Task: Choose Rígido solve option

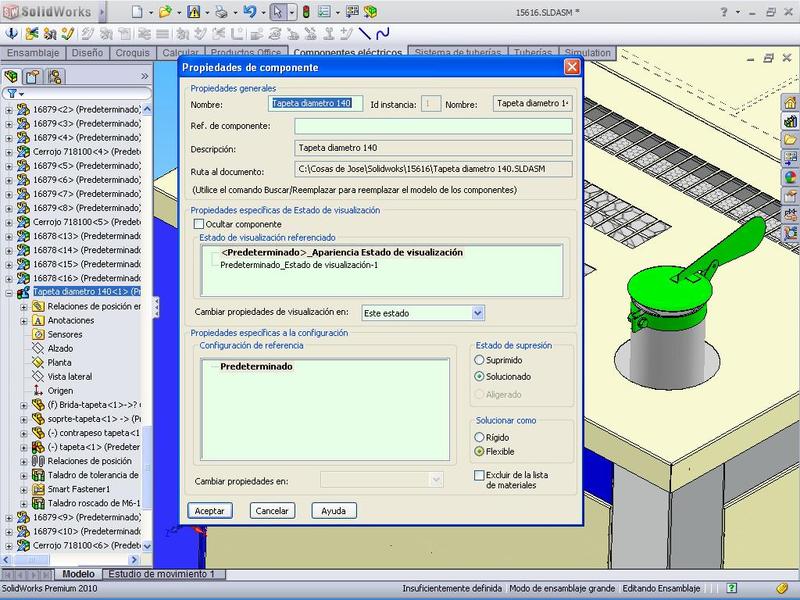Action: [x=479, y=437]
